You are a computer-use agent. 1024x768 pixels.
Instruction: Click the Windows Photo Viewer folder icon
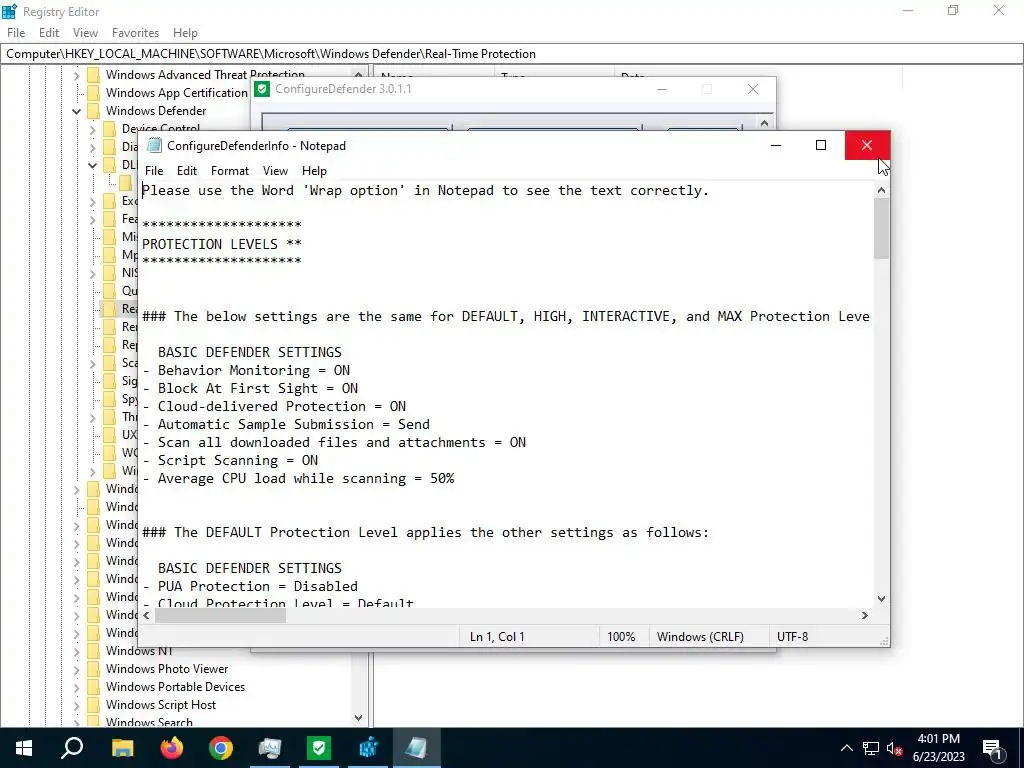94,669
